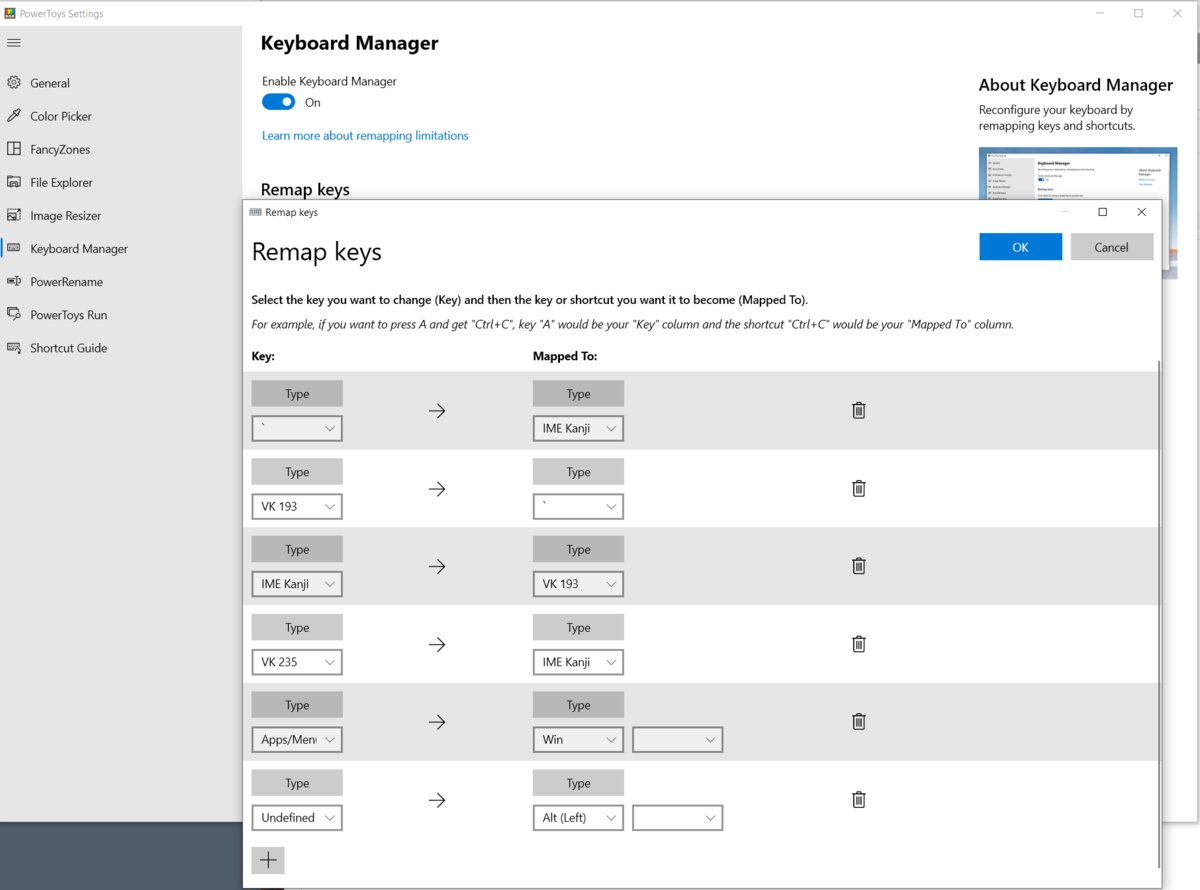Click Type button above Apps/Menu key
This screenshot has width=1200, height=890.
tap(297, 706)
